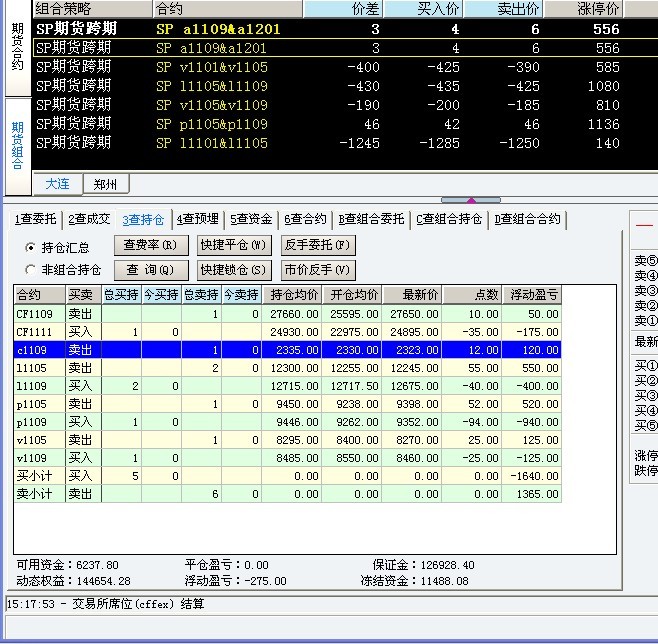
Task: Click the 买小计 subtotal row
Action: 287,476
